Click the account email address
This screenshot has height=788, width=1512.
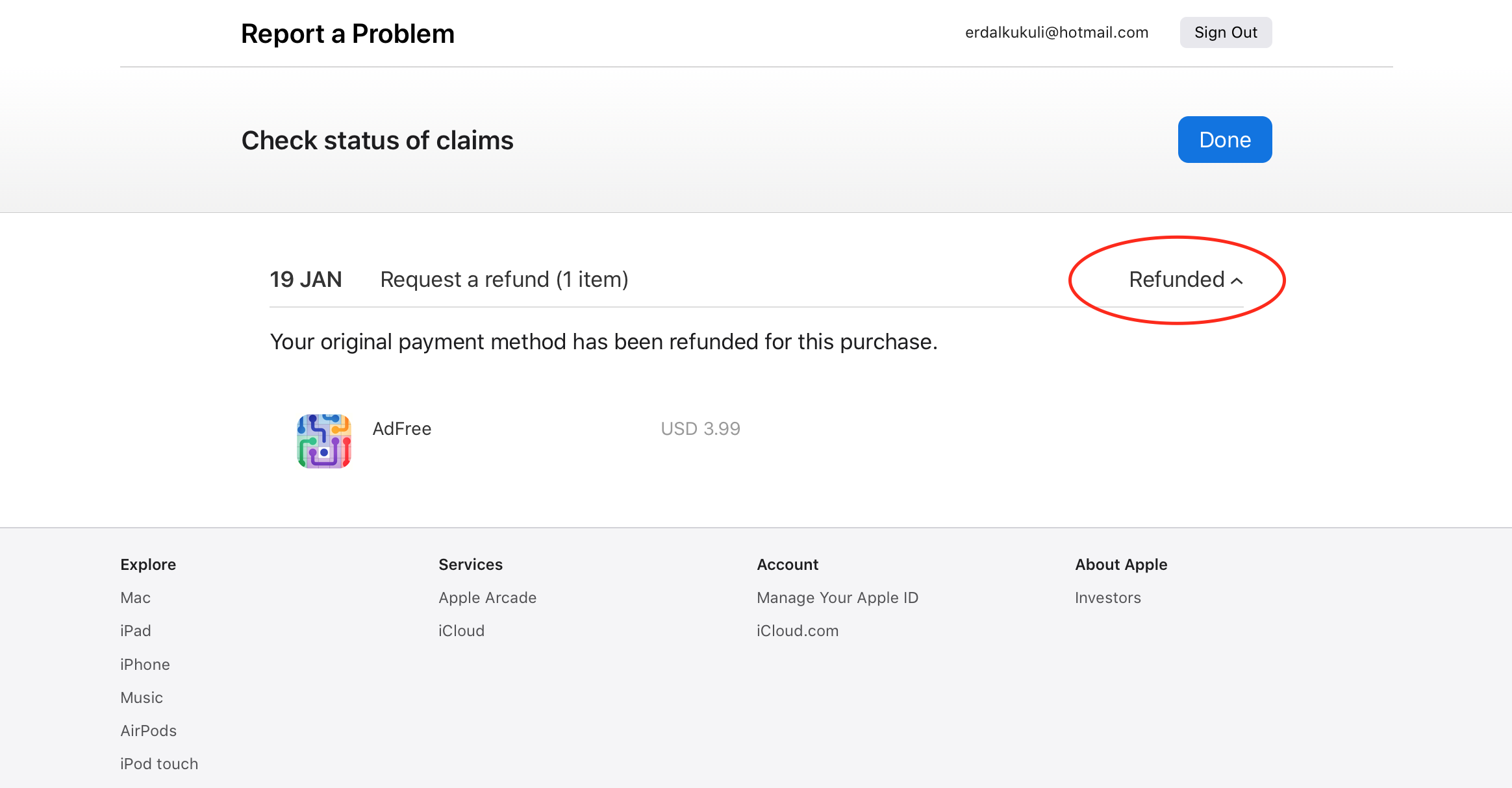coord(1056,32)
